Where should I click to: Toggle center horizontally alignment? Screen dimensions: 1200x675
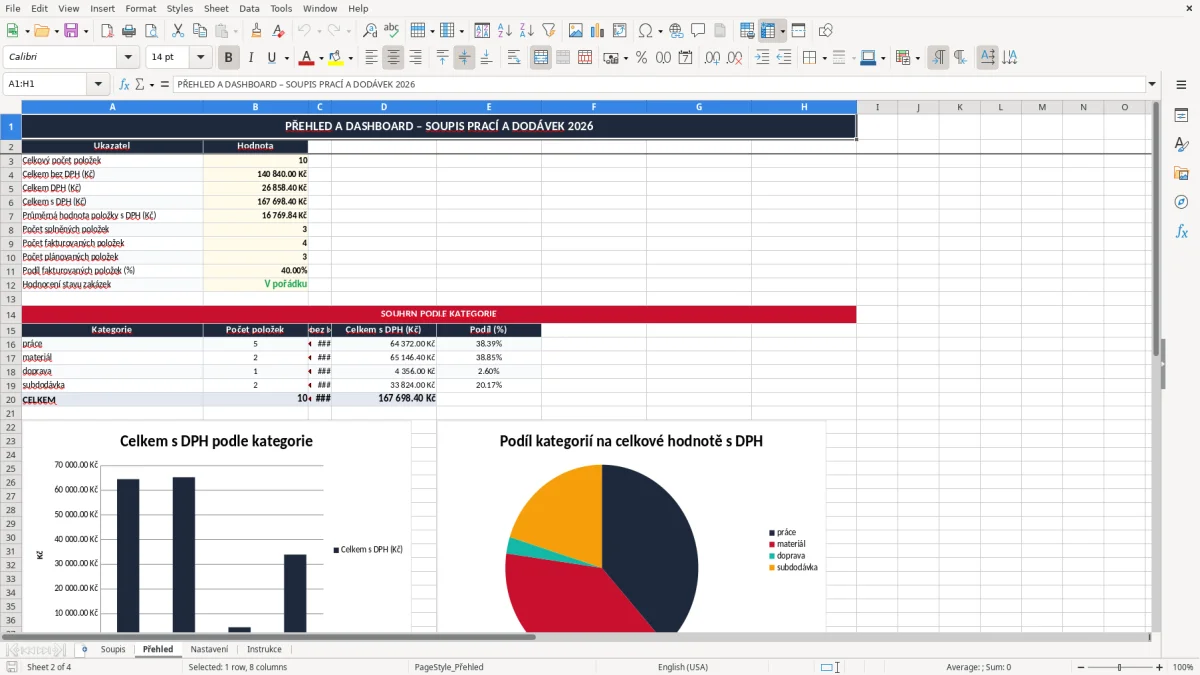click(393, 57)
